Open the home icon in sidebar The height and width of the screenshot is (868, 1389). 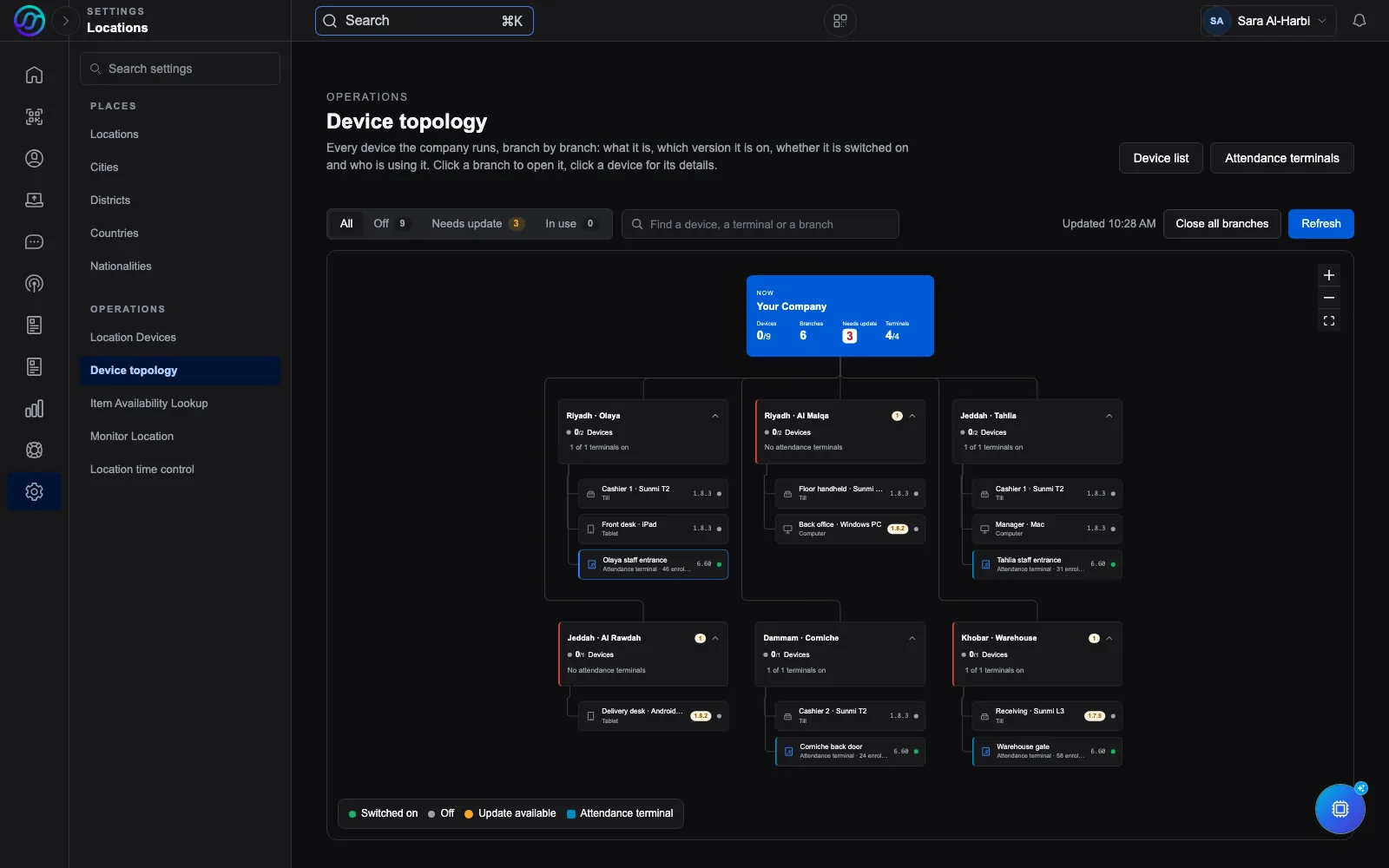(34, 75)
